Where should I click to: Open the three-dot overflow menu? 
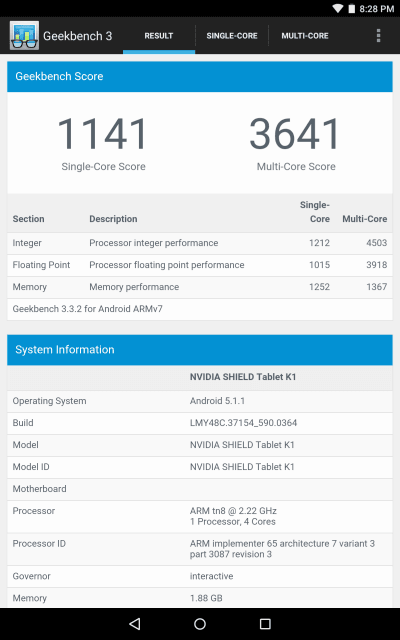pyautogui.click(x=378, y=36)
